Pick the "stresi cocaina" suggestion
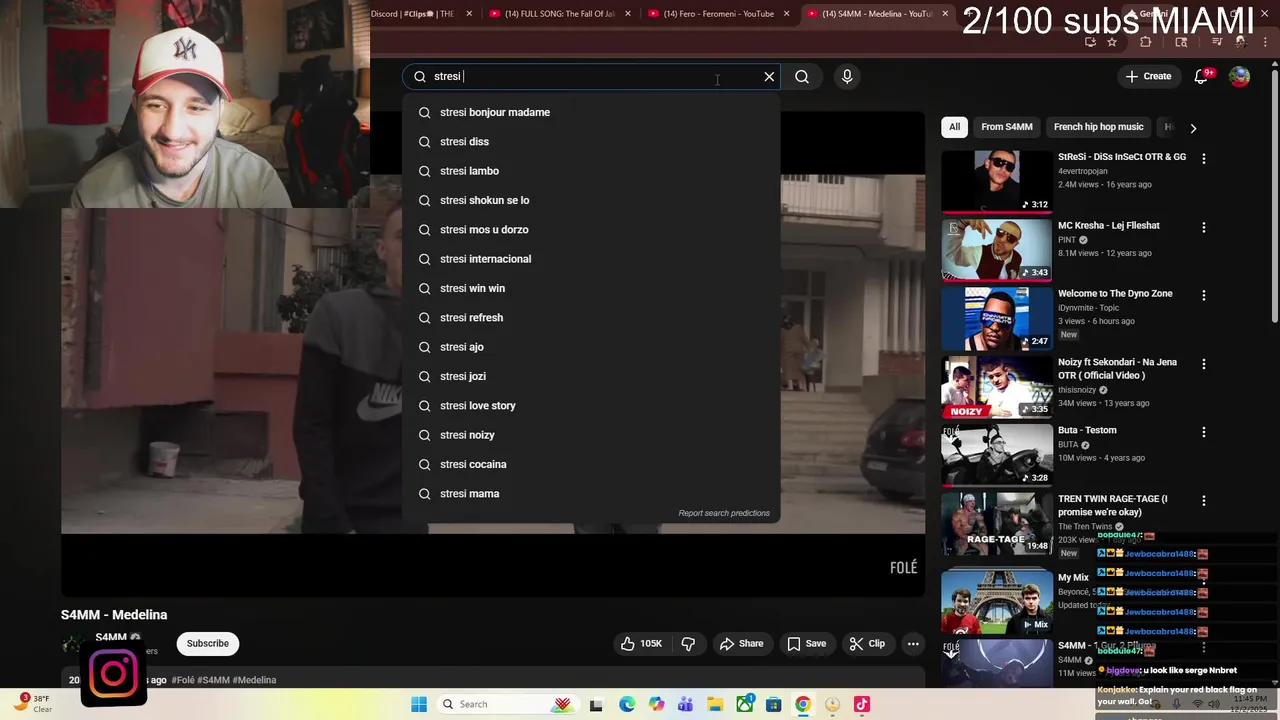The width and height of the screenshot is (1280, 720). click(x=591, y=464)
